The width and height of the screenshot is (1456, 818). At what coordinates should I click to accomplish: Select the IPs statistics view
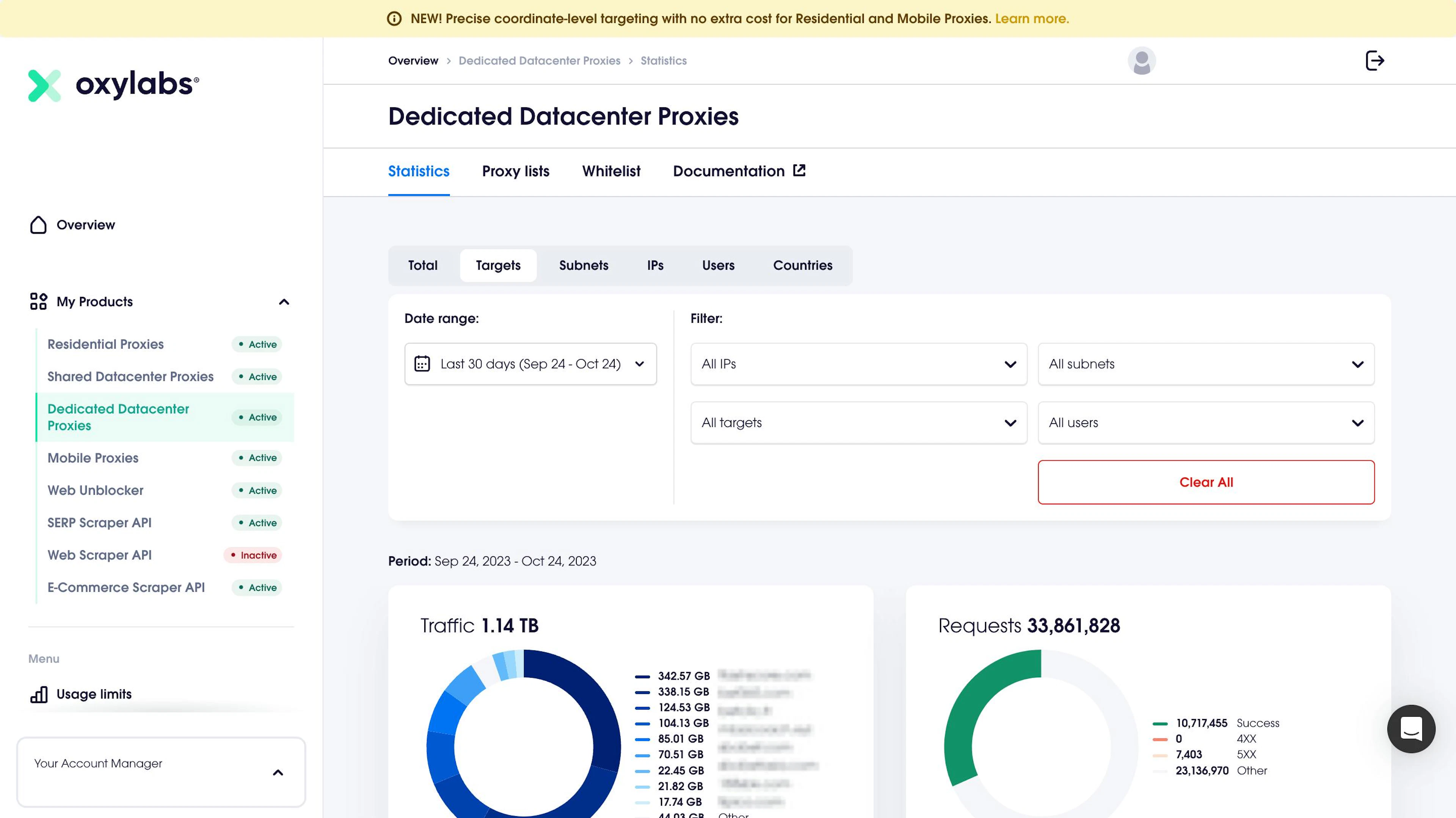tap(655, 266)
